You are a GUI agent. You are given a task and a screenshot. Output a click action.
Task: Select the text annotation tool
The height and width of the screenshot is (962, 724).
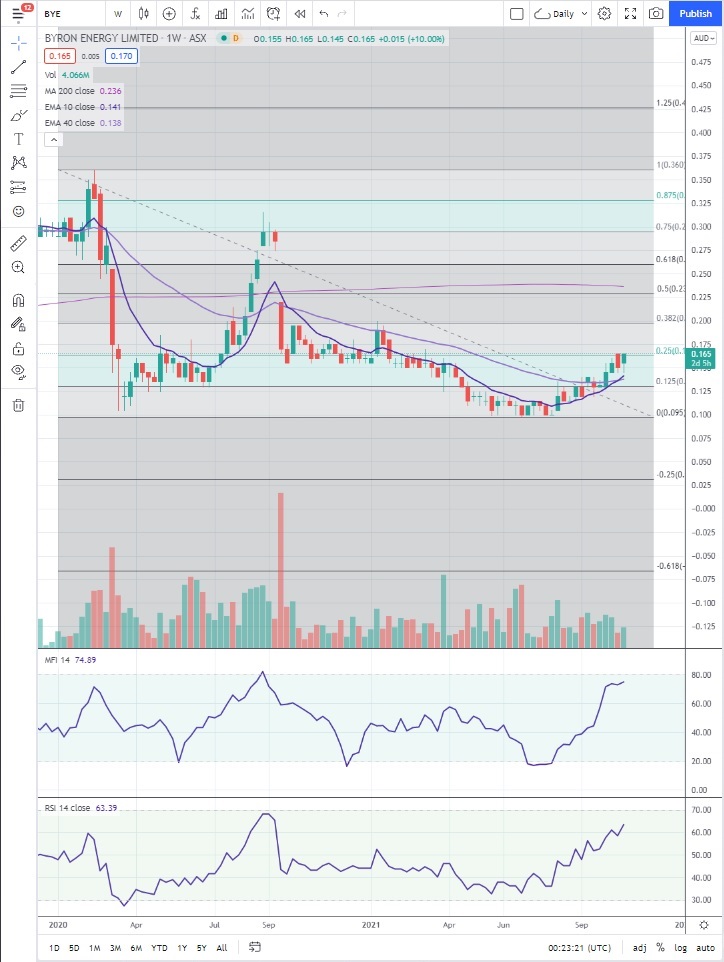click(18, 139)
